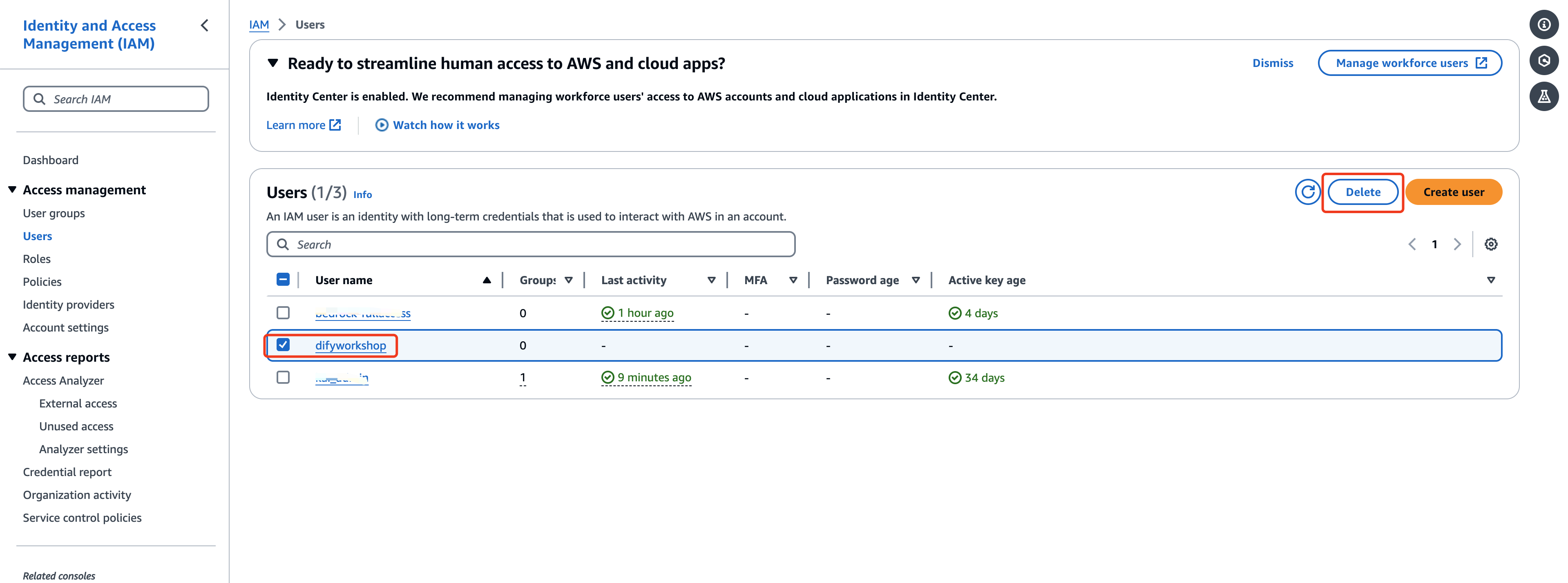This screenshot has height=583, width=1568.
Task: Collapse the streamline human access banner
Action: point(273,63)
